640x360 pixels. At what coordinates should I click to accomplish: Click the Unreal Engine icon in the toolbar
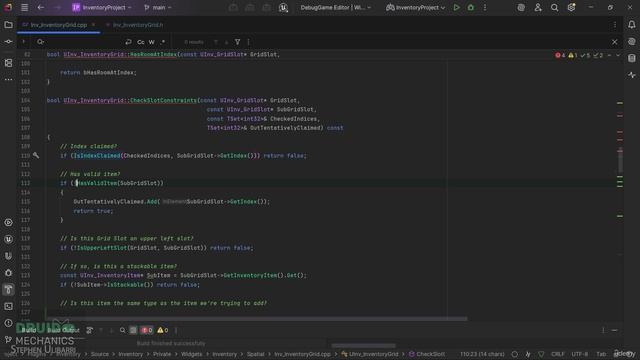pyautogui.click(x=283, y=7)
